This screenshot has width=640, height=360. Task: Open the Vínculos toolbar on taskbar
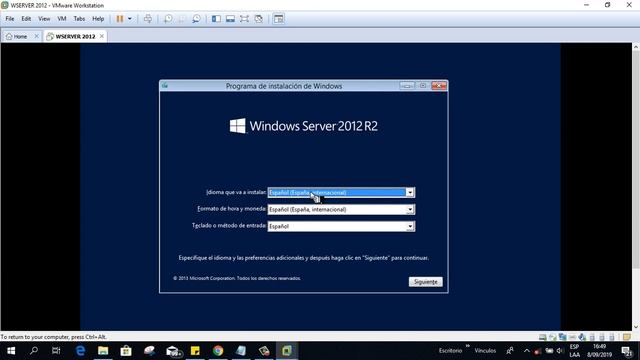(485, 351)
